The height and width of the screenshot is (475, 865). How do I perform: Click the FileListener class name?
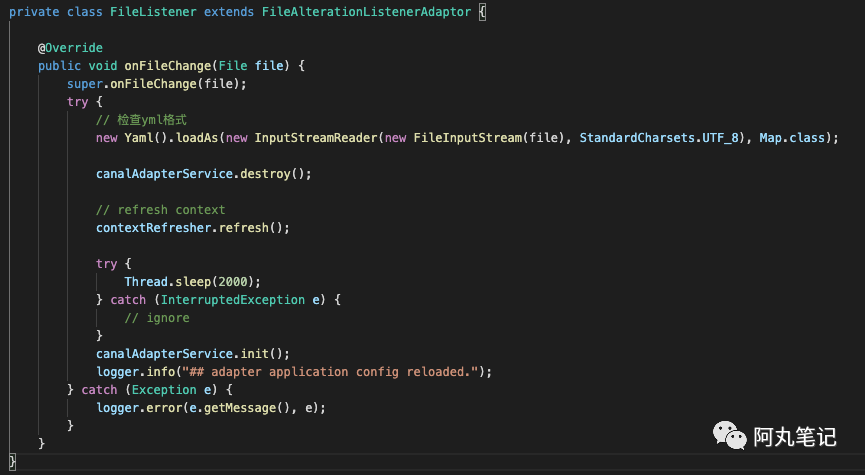[x=153, y=12]
